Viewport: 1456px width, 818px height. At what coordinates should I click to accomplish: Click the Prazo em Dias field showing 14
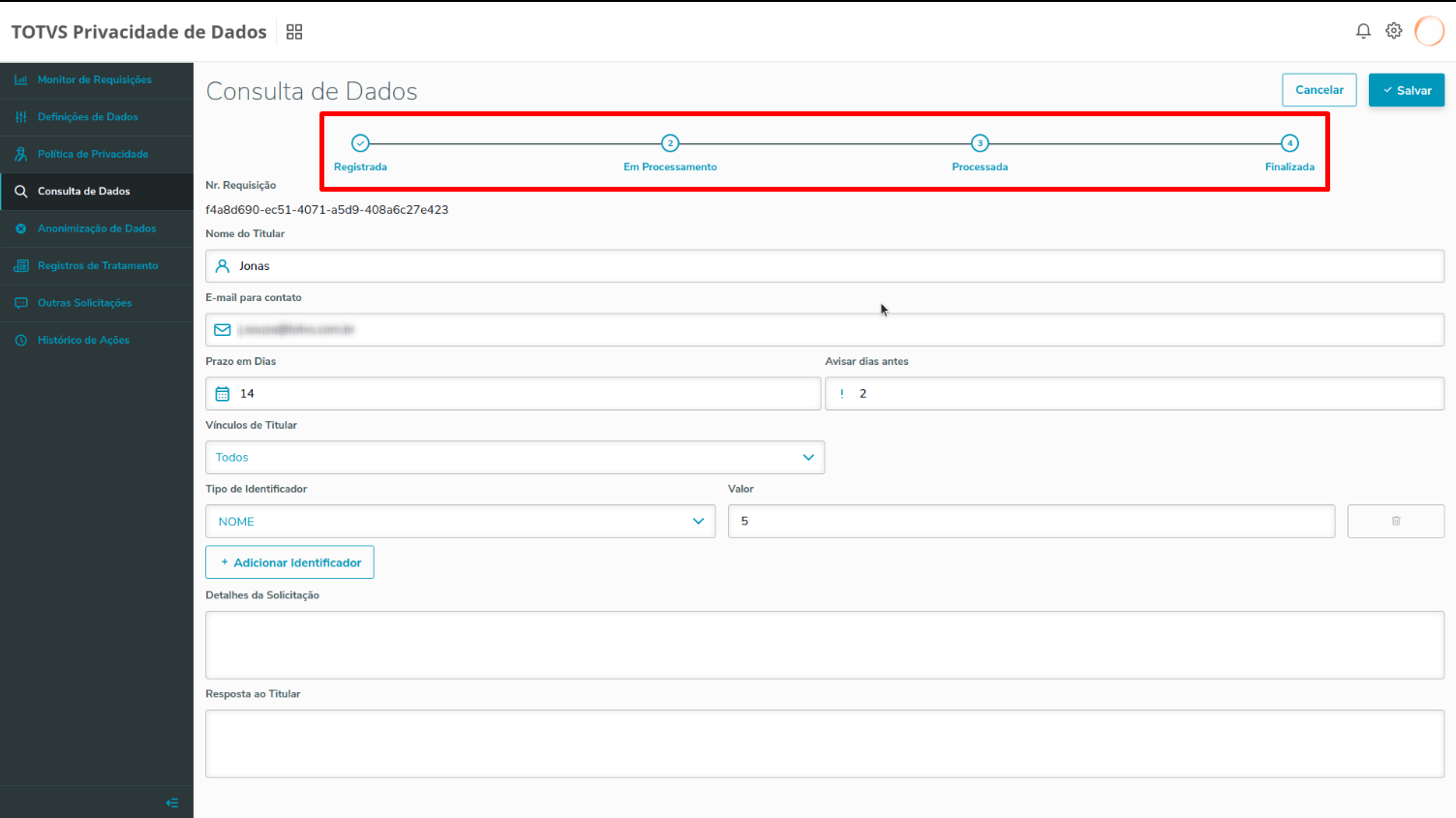point(513,394)
